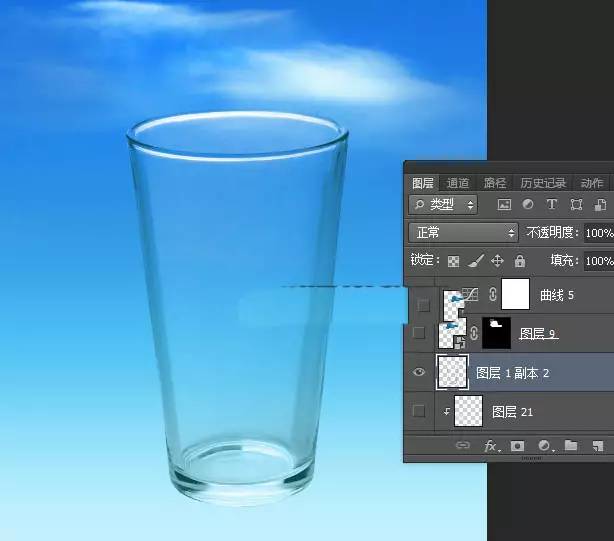Click the adjustment layer filter icon
Viewport: 614px width, 541px height.
(x=528, y=205)
